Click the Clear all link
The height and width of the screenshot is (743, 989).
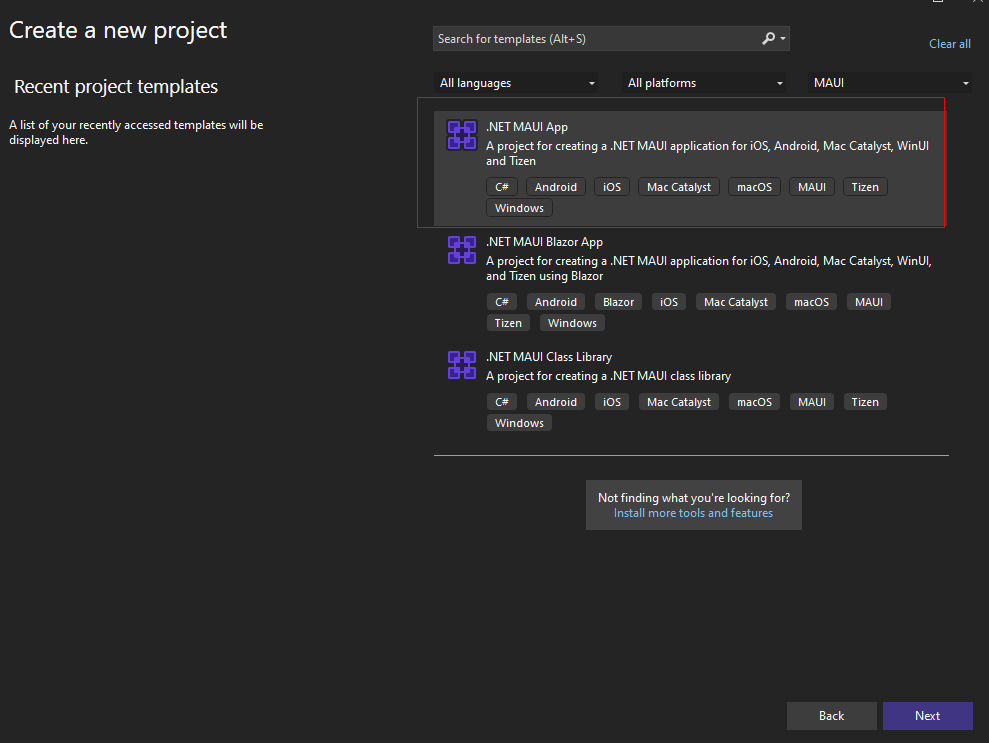949,44
